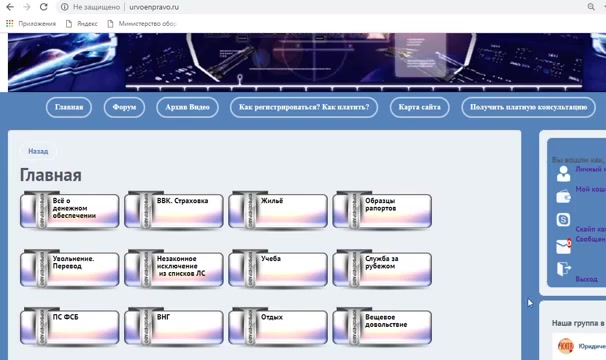Select the ВВК. Страховка tile

174,210
